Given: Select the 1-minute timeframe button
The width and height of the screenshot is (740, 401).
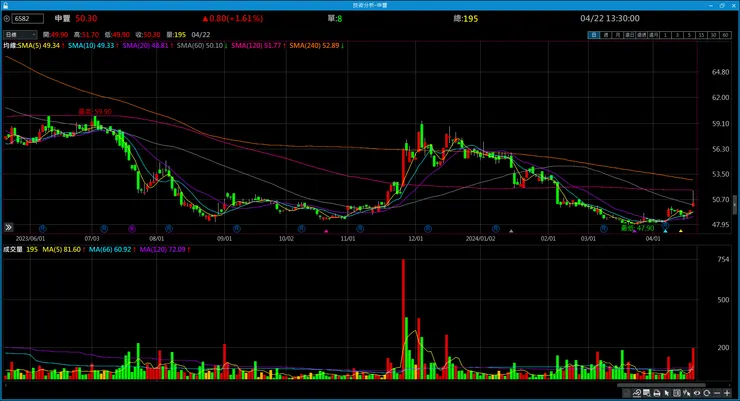Looking at the screenshot, I should point(665,35).
